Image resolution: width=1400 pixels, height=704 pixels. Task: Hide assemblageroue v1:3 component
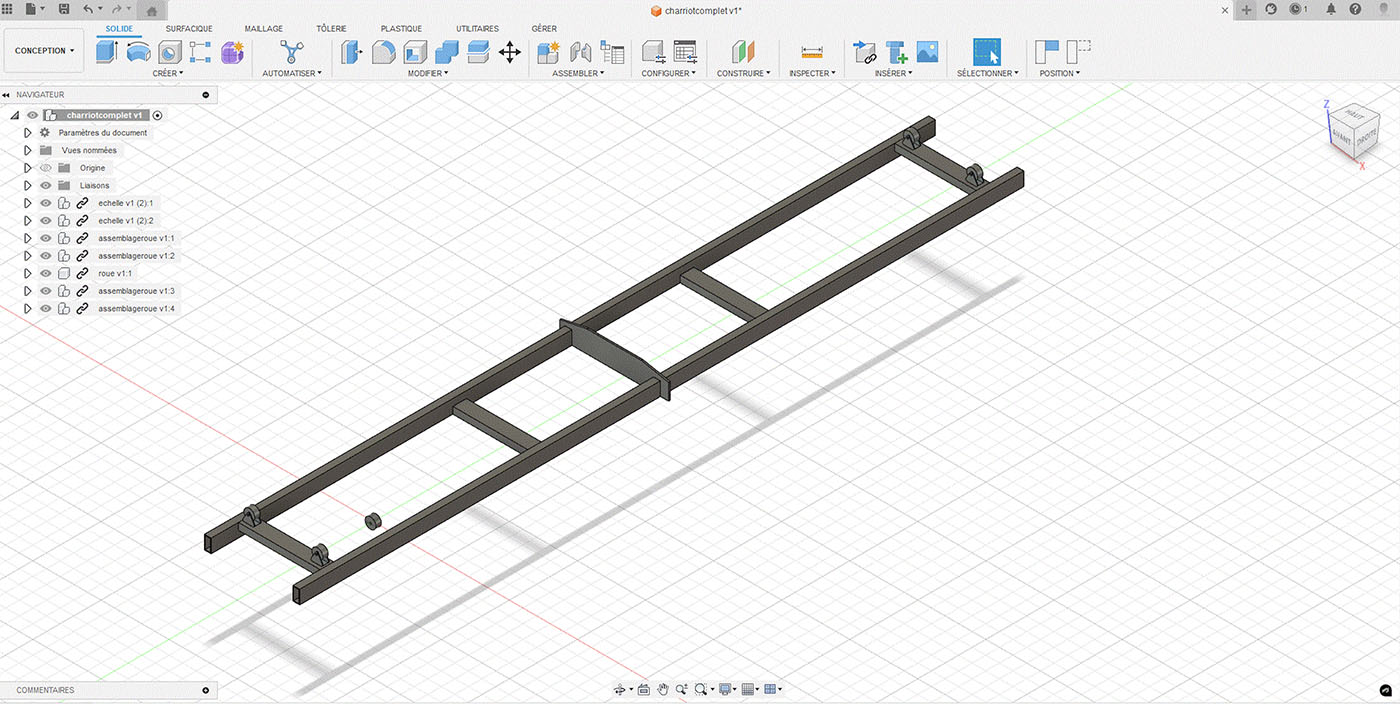pyautogui.click(x=46, y=291)
